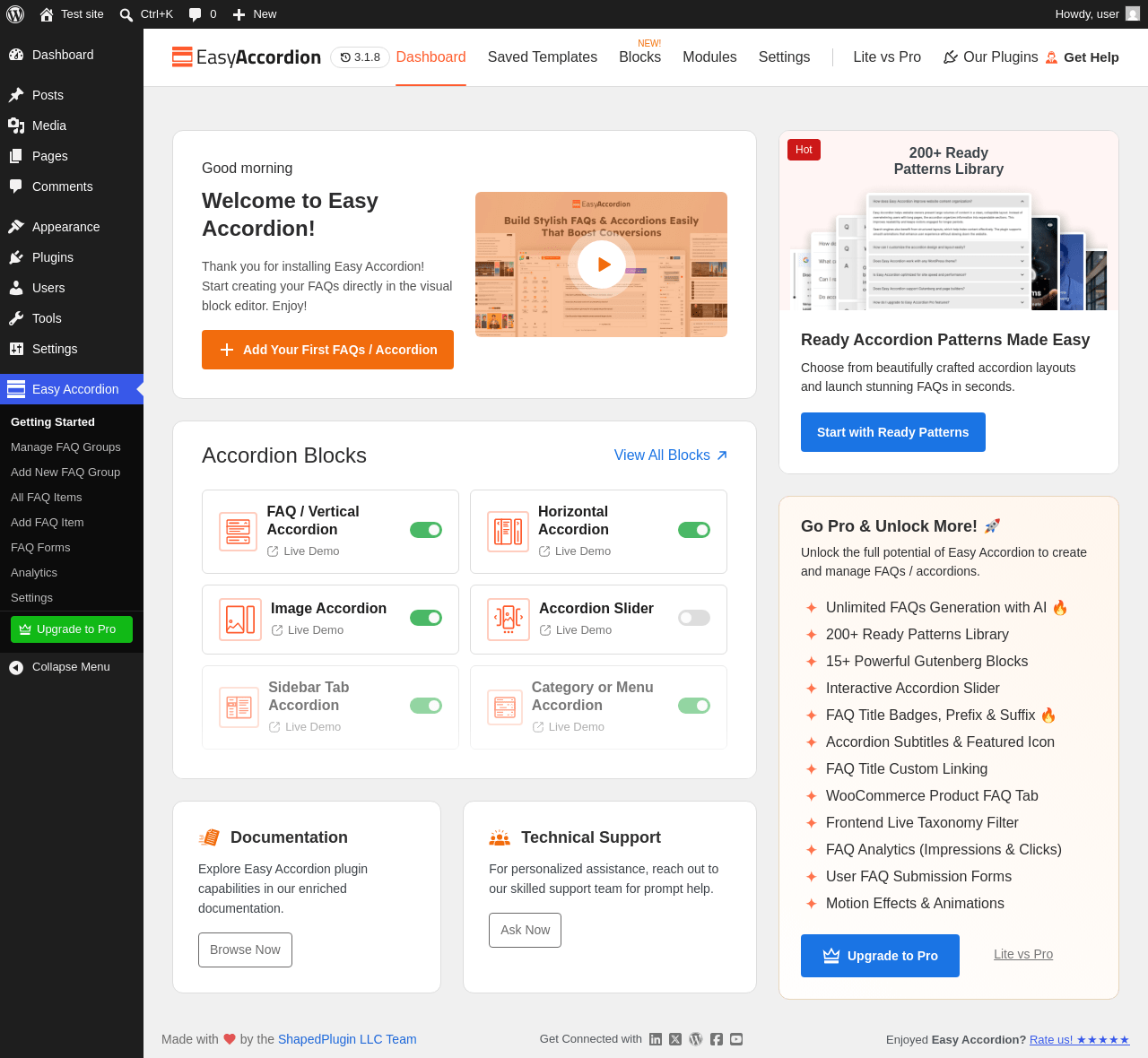Viewport: 1148px width, 1058px height.
Task: Open Analytics in Easy Accordion submenu
Action: coord(34,573)
